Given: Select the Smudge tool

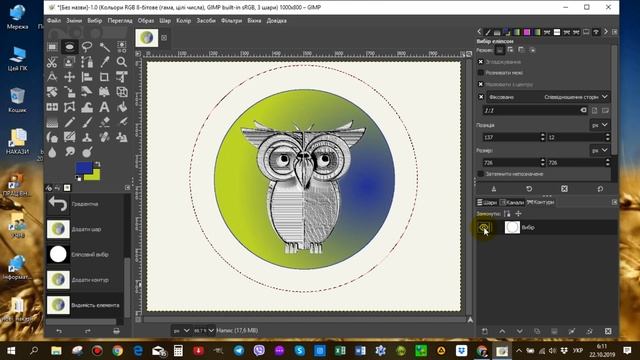Looking at the screenshot, I should [x=69, y=153].
